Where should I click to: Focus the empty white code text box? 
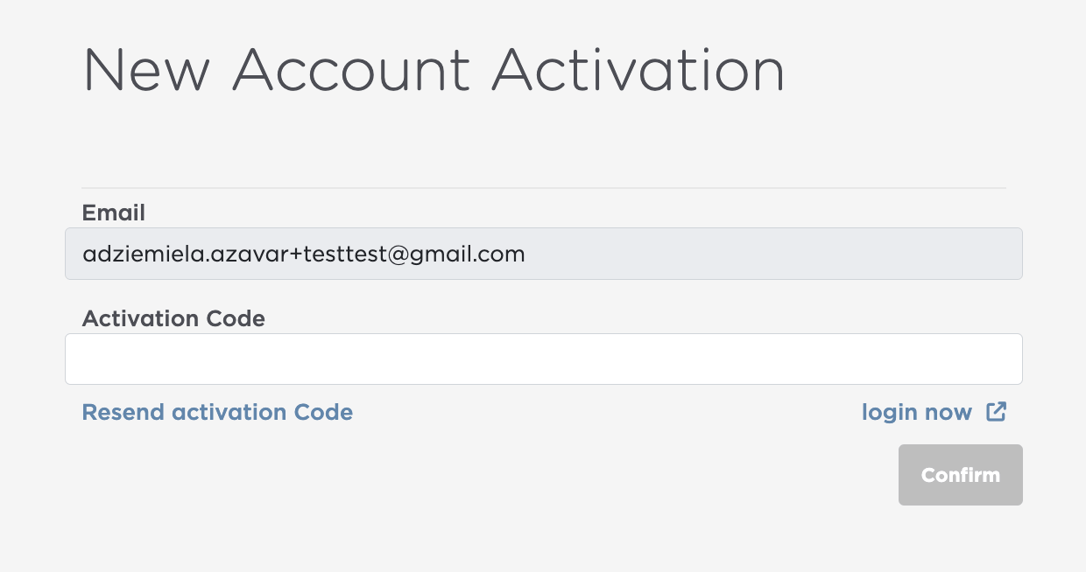(543, 359)
